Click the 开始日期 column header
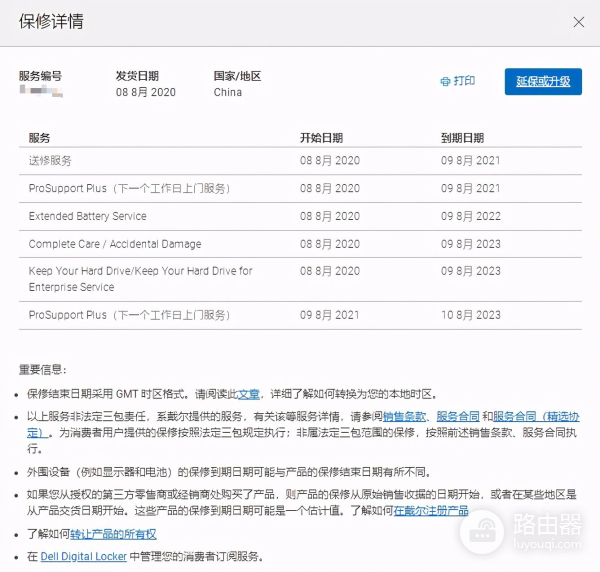 321,138
